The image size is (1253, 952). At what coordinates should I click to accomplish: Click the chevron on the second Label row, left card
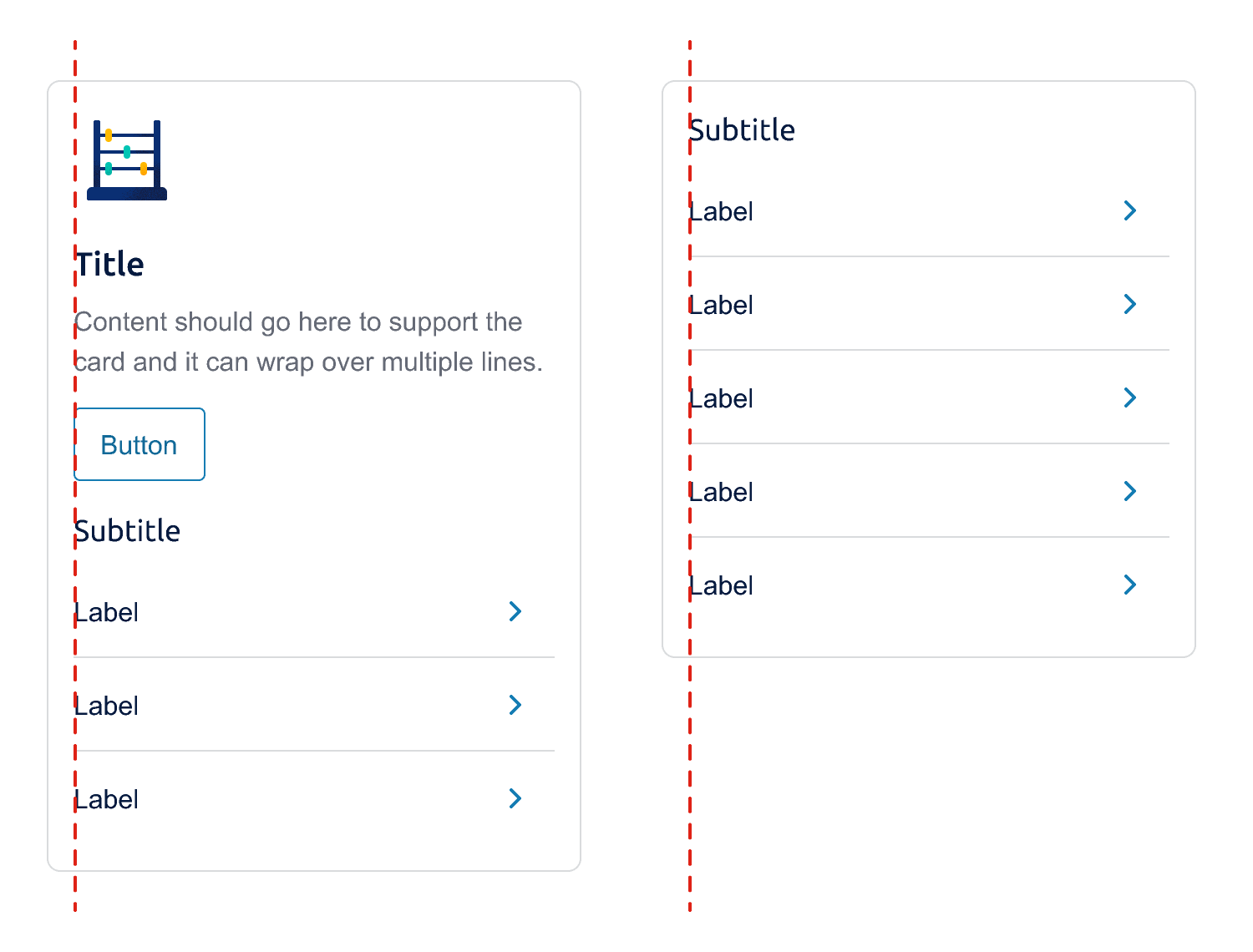tap(516, 705)
